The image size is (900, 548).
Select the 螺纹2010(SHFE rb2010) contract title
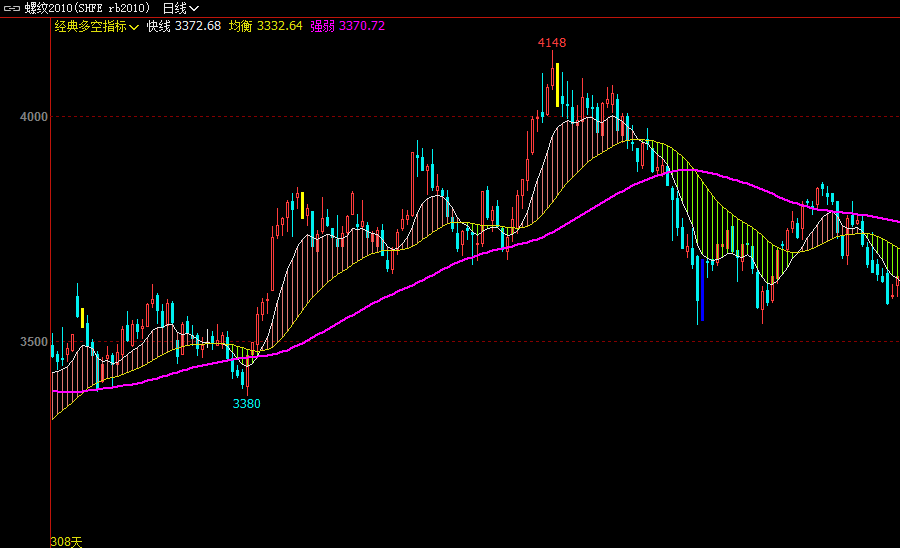point(87,9)
